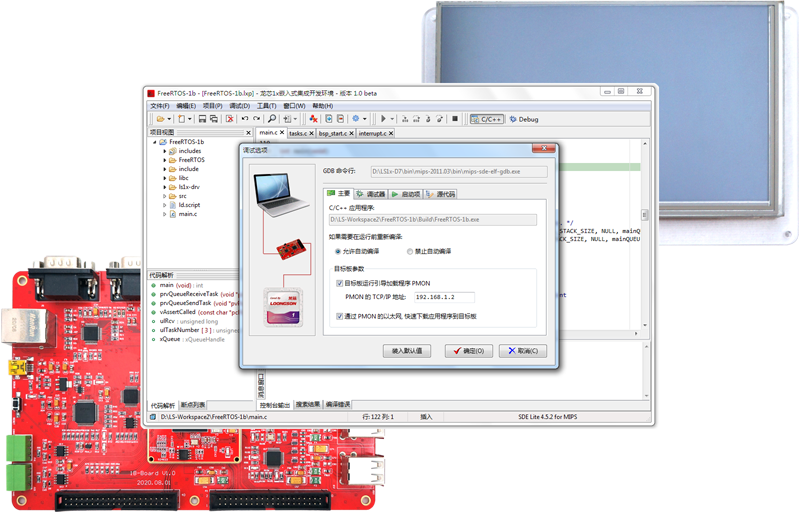Select 禁止自动编译 radio button
800x512 pixels.
pos(410,251)
